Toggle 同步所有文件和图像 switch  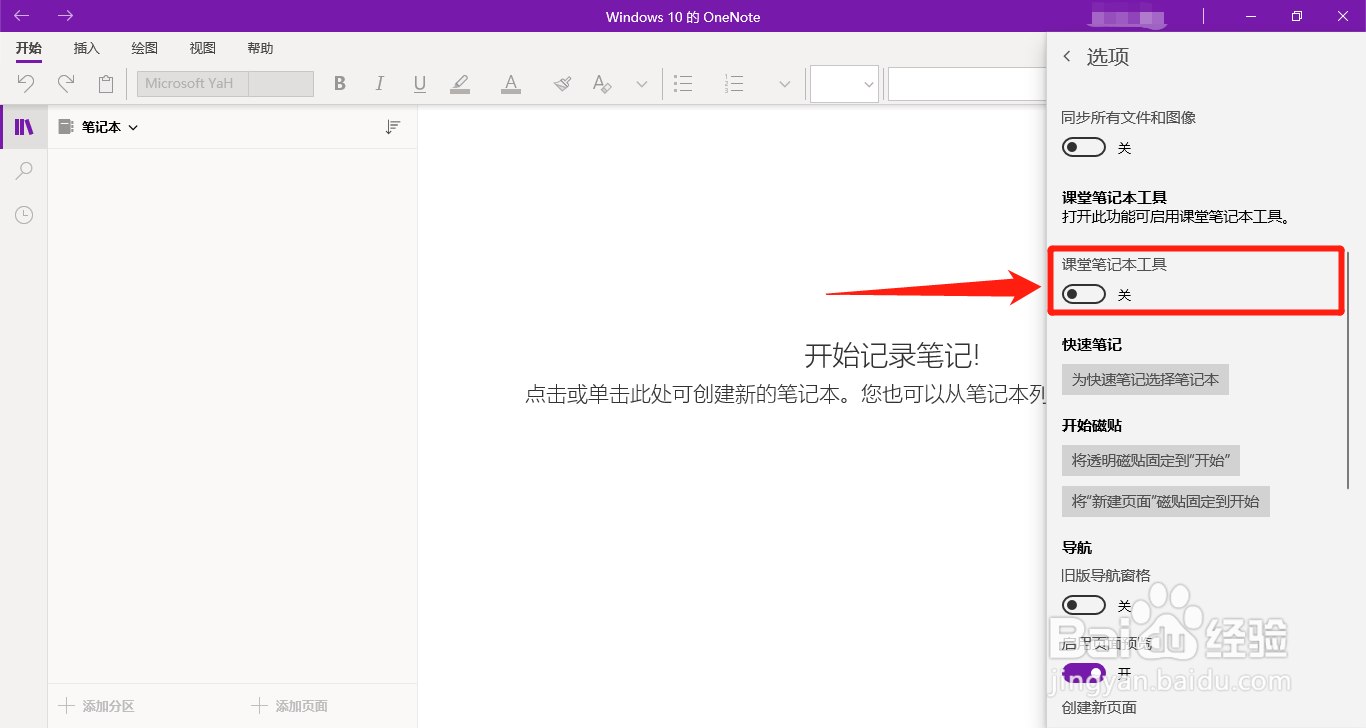[1084, 148]
